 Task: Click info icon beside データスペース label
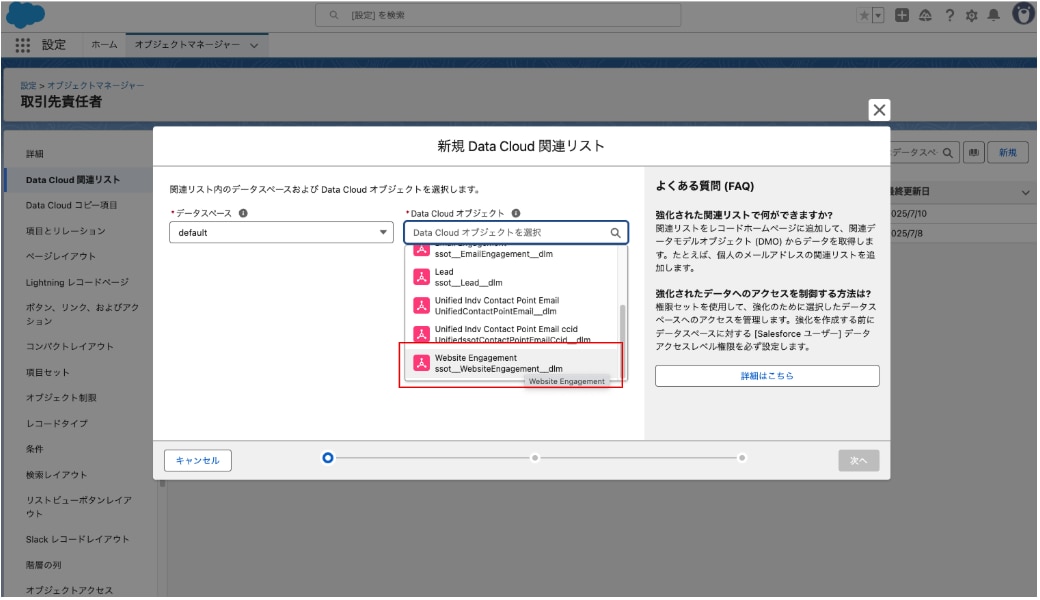pos(243,213)
